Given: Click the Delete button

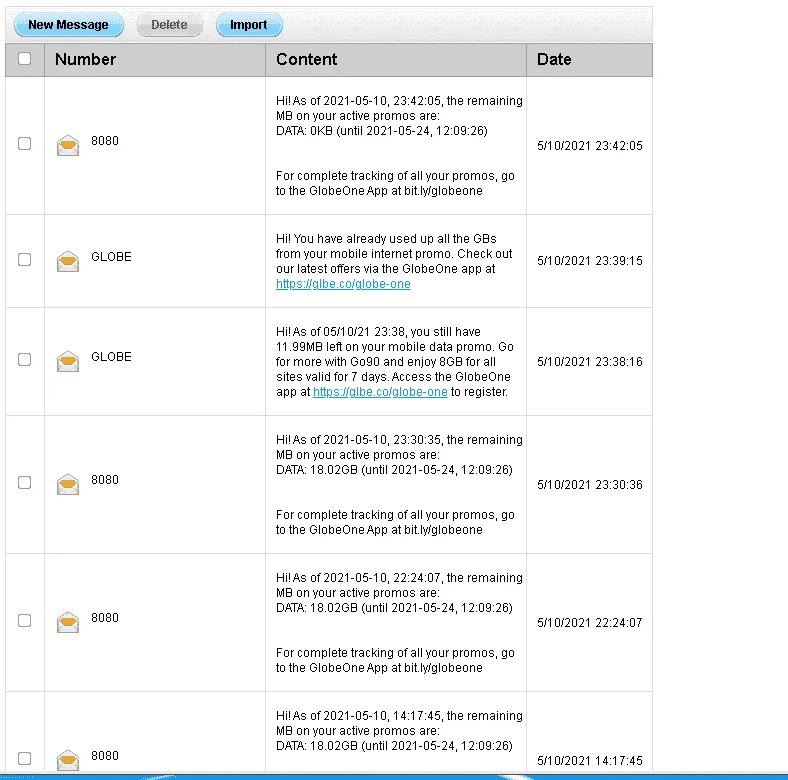Looking at the screenshot, I should [x=169, y=25].
